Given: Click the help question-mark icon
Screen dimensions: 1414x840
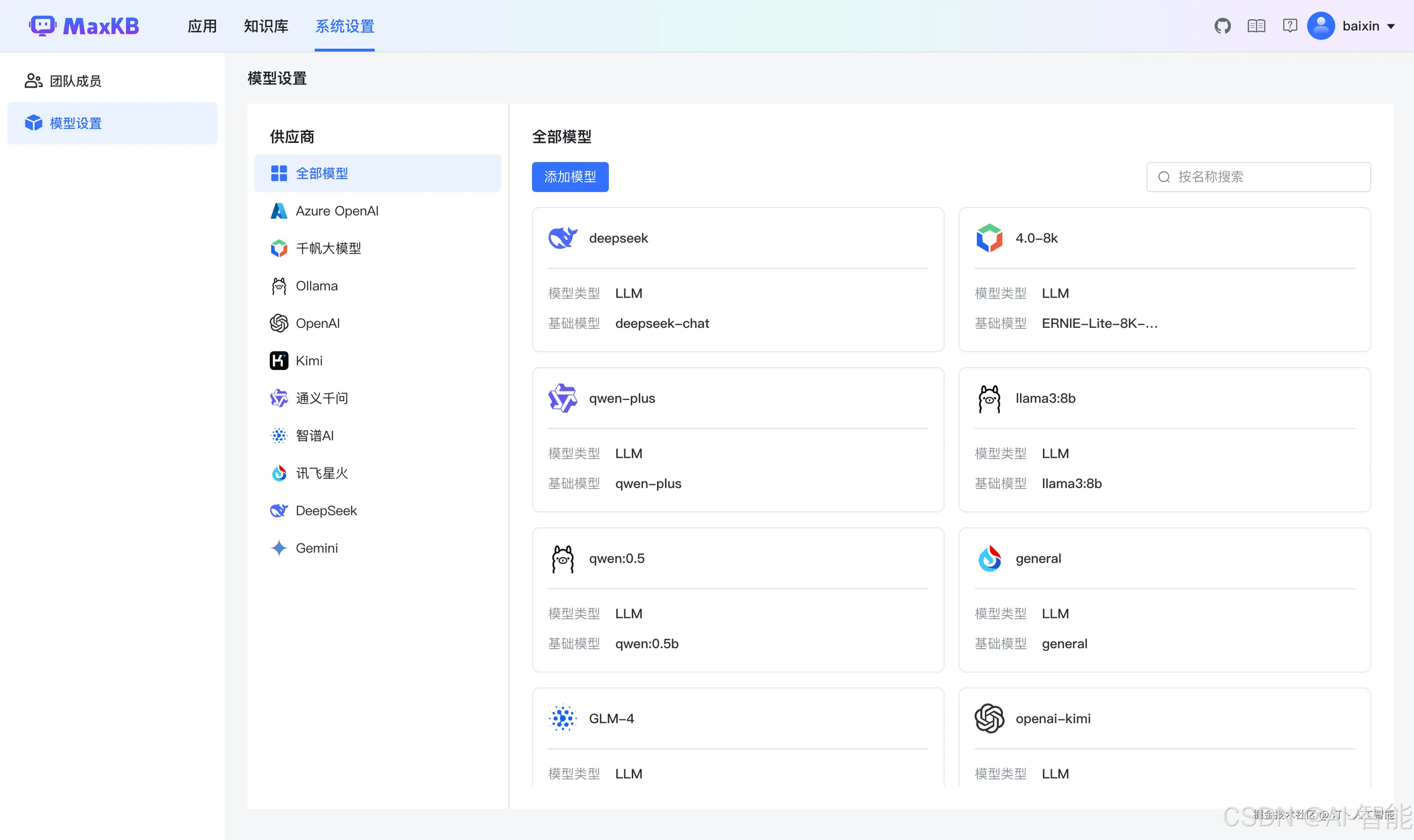Looking at the screenshot, I should (x=1289, y=26).
